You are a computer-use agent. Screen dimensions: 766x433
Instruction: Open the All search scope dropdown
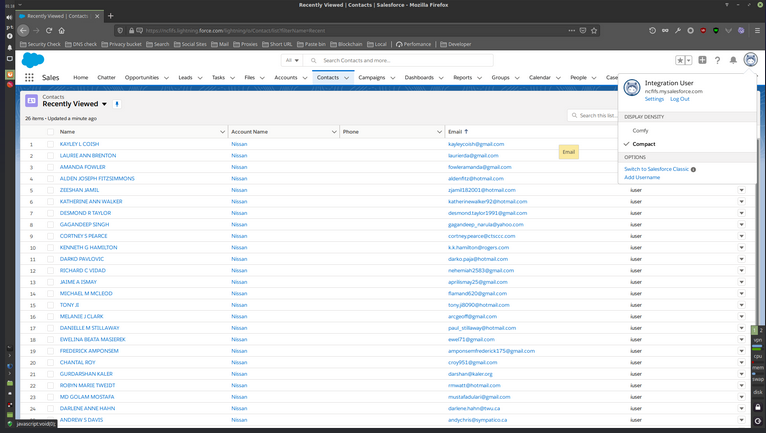[x=292, y=61]
